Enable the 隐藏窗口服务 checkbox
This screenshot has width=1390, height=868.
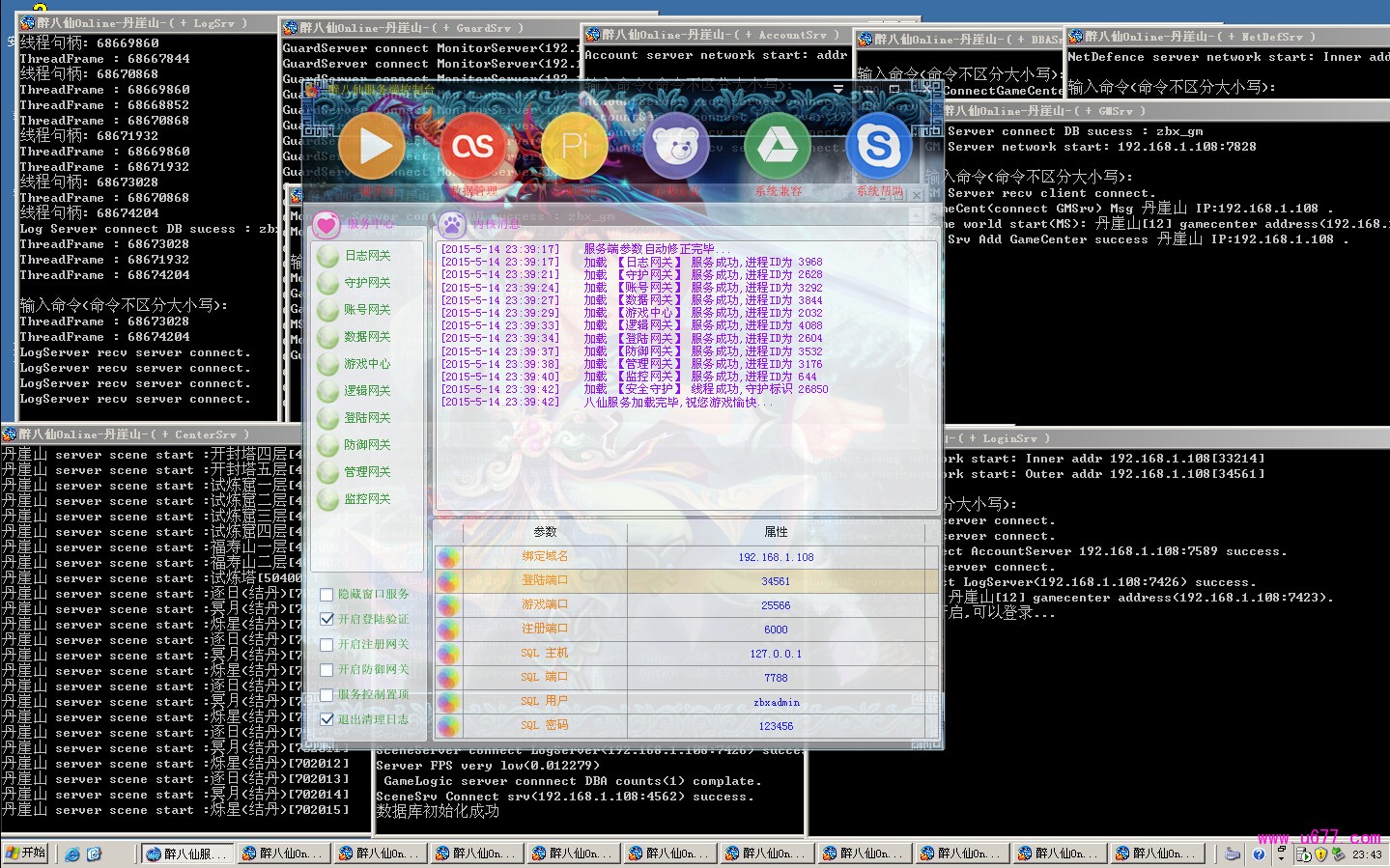click(x=327, y=595)
